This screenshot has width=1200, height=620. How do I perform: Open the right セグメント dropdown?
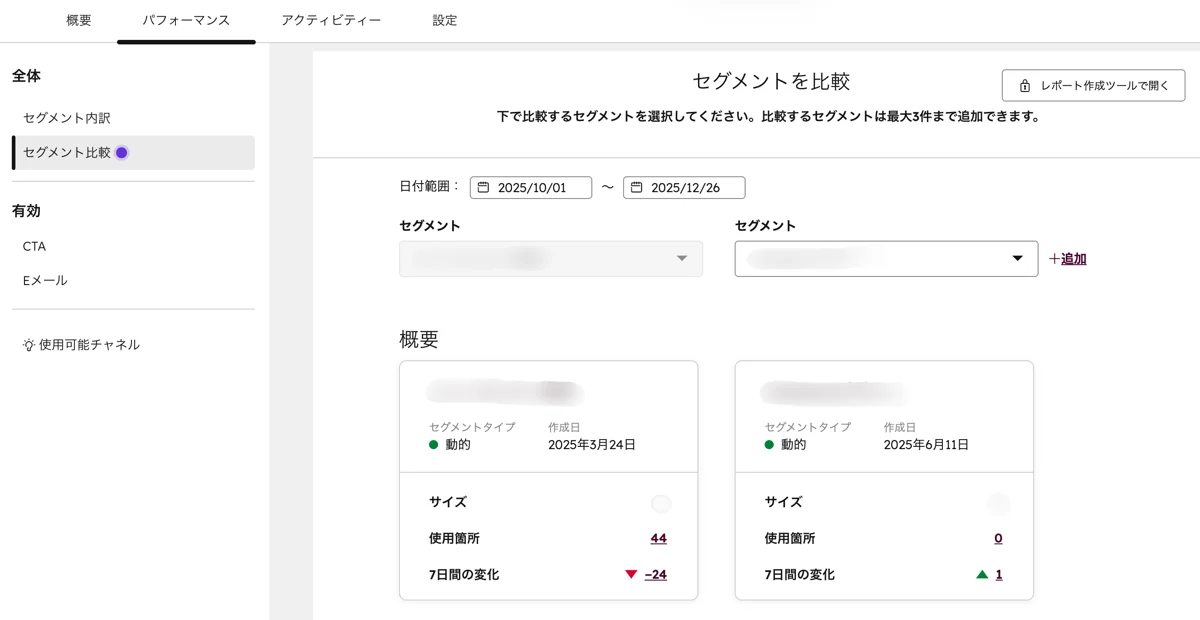pyautogui.click(x=885, y=258)
